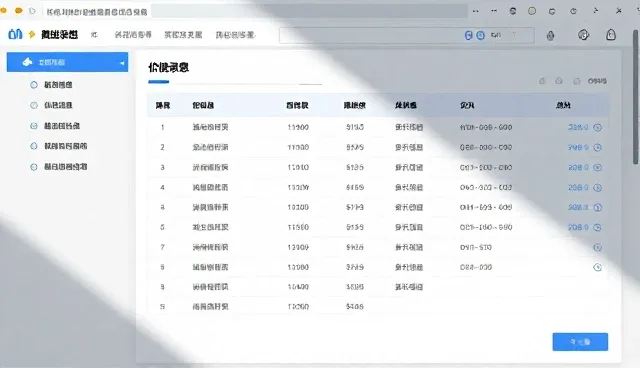Click the second small gray icon above the table's right side
Image resolution: width=640 pixels, height=368 pixels.
point(559,81)
